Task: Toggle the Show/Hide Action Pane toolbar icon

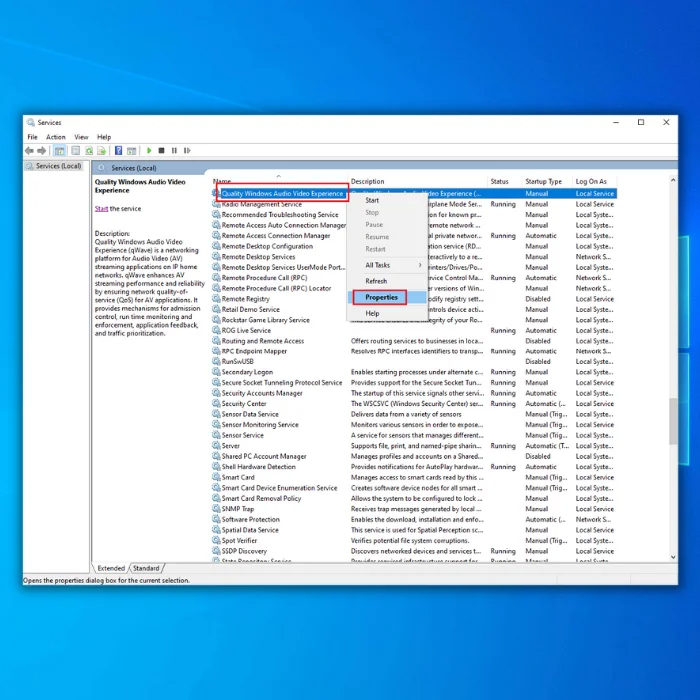Action: pyautogui.click(x=131, y=151)
